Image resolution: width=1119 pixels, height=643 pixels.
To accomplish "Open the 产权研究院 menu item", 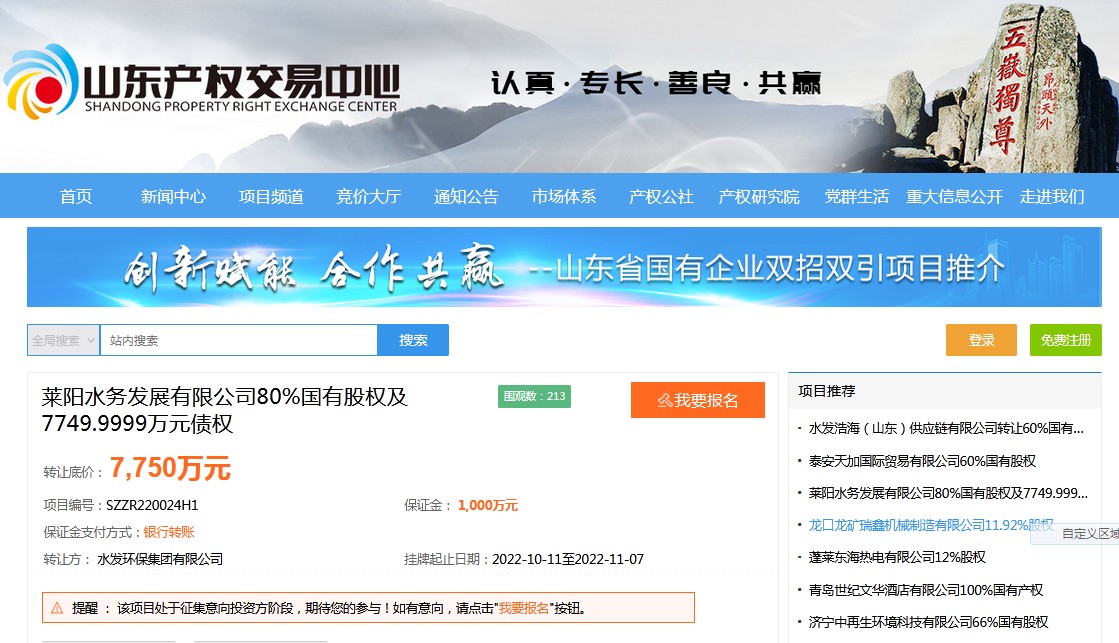I will pos(759,196).
